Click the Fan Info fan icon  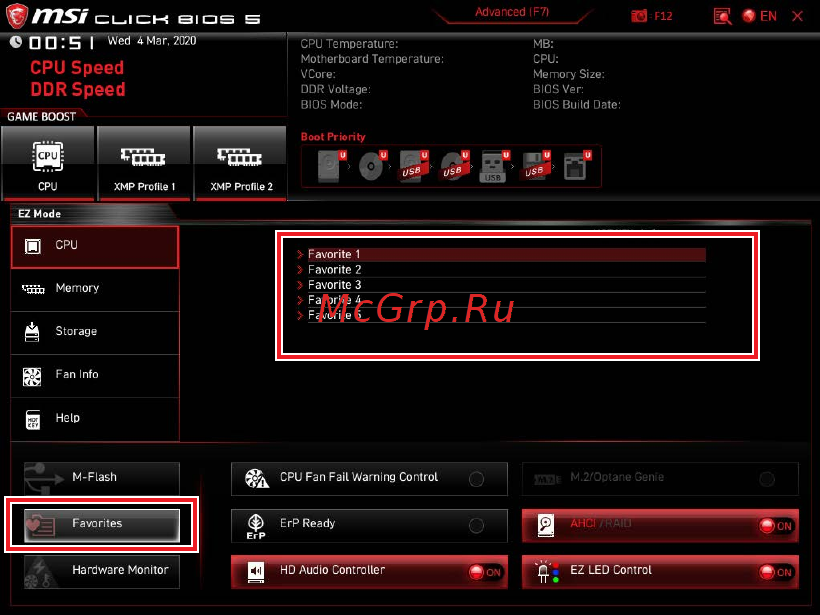[x=32, y=376]
